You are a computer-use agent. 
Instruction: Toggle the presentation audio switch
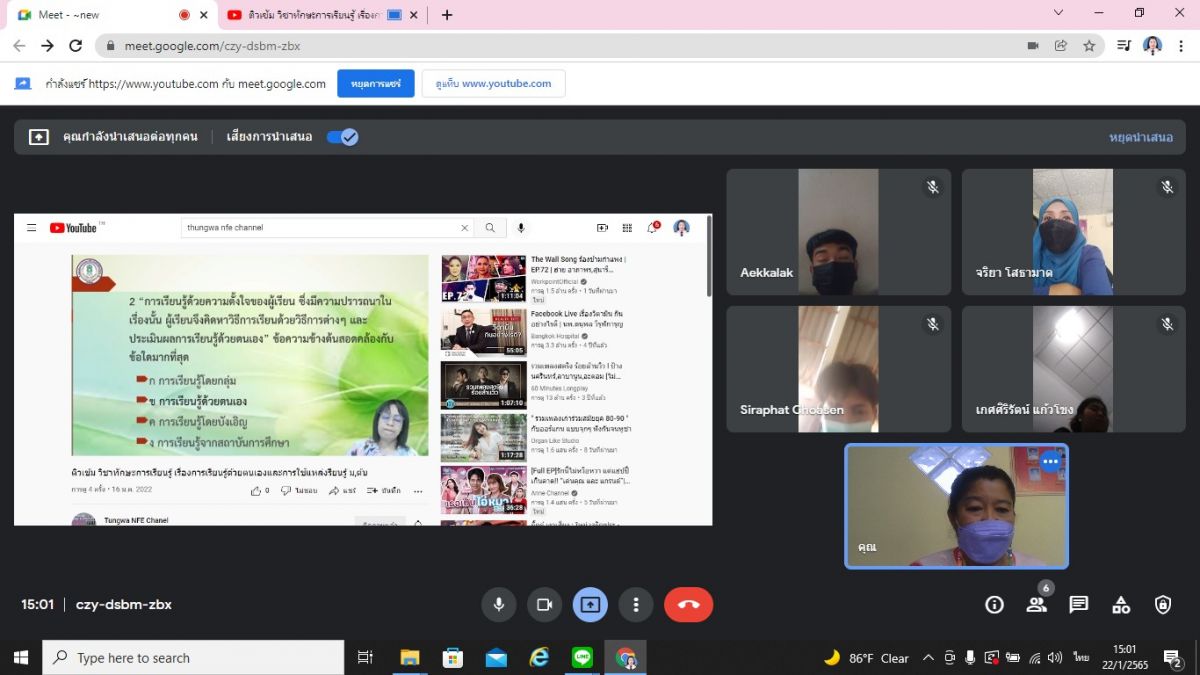point(342,137)
